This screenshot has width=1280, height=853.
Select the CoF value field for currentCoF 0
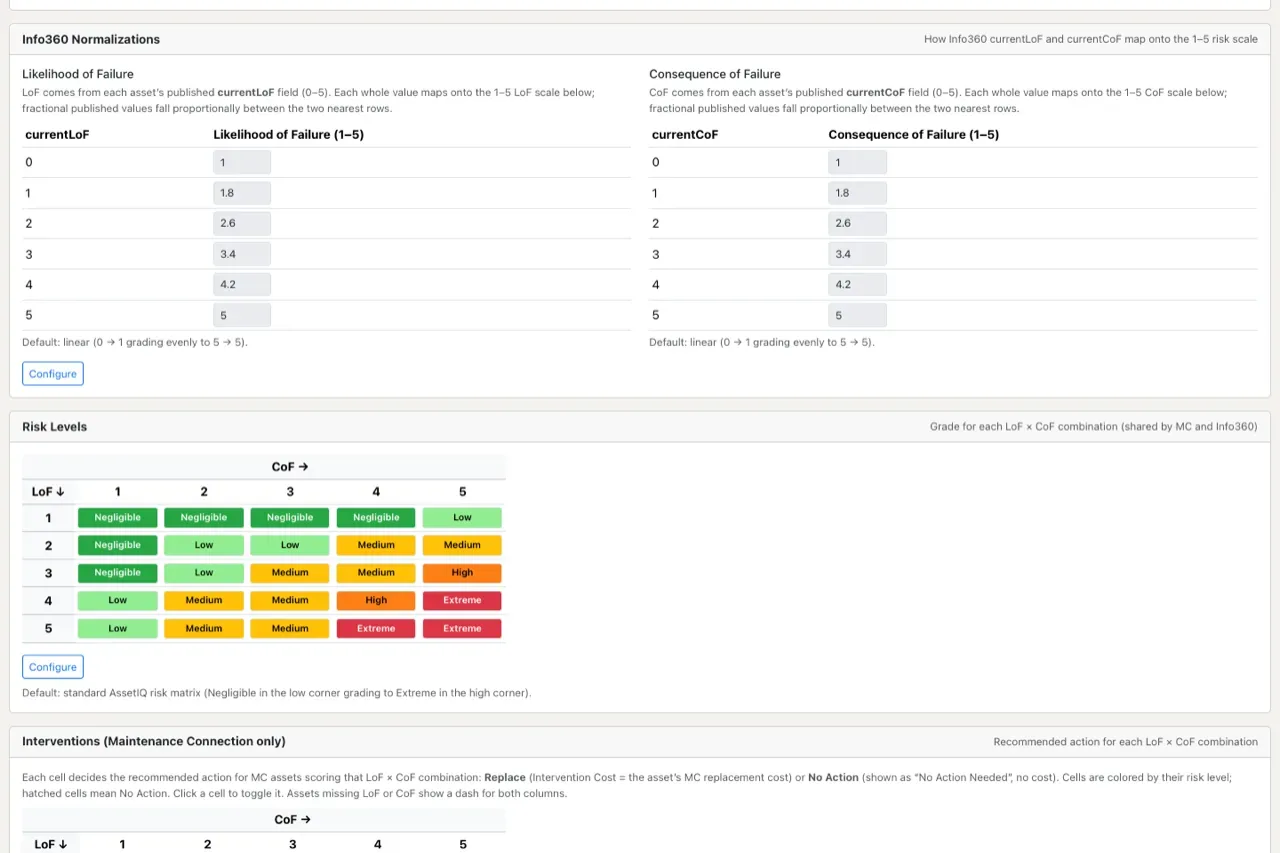(857, 162)
